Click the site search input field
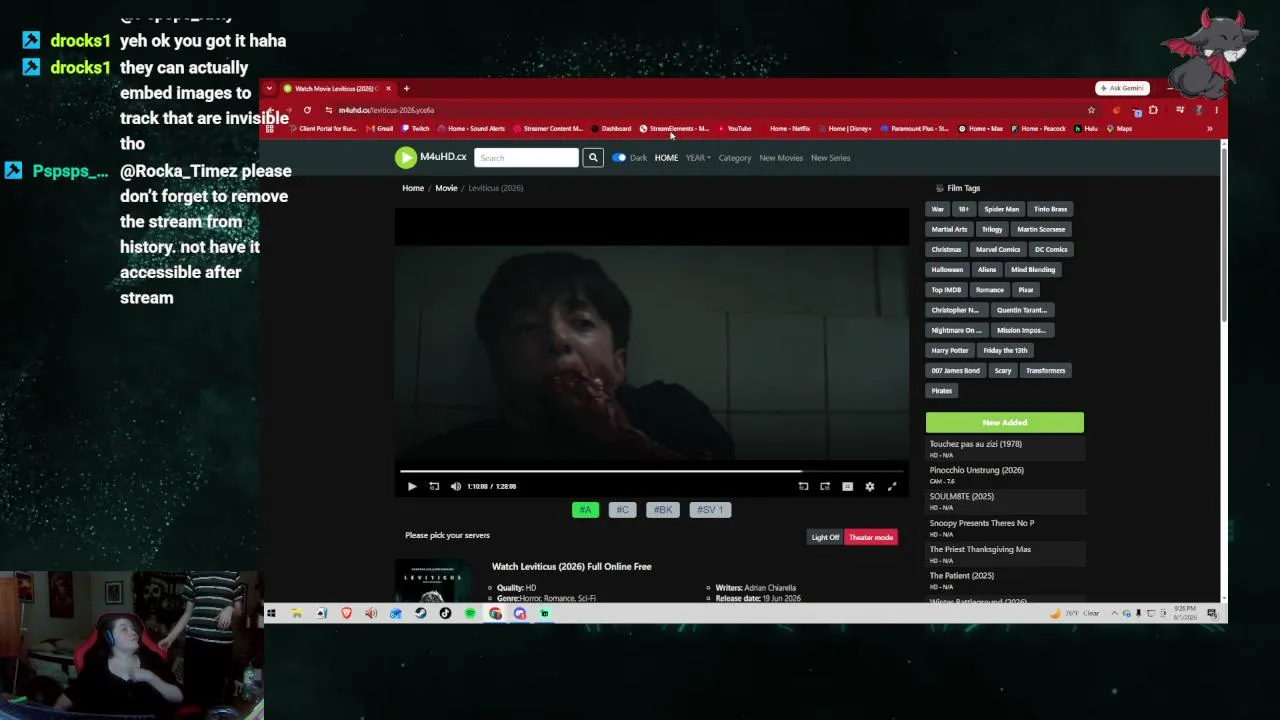Viewport: 1280px width, 720px height. tap(526, 157)
